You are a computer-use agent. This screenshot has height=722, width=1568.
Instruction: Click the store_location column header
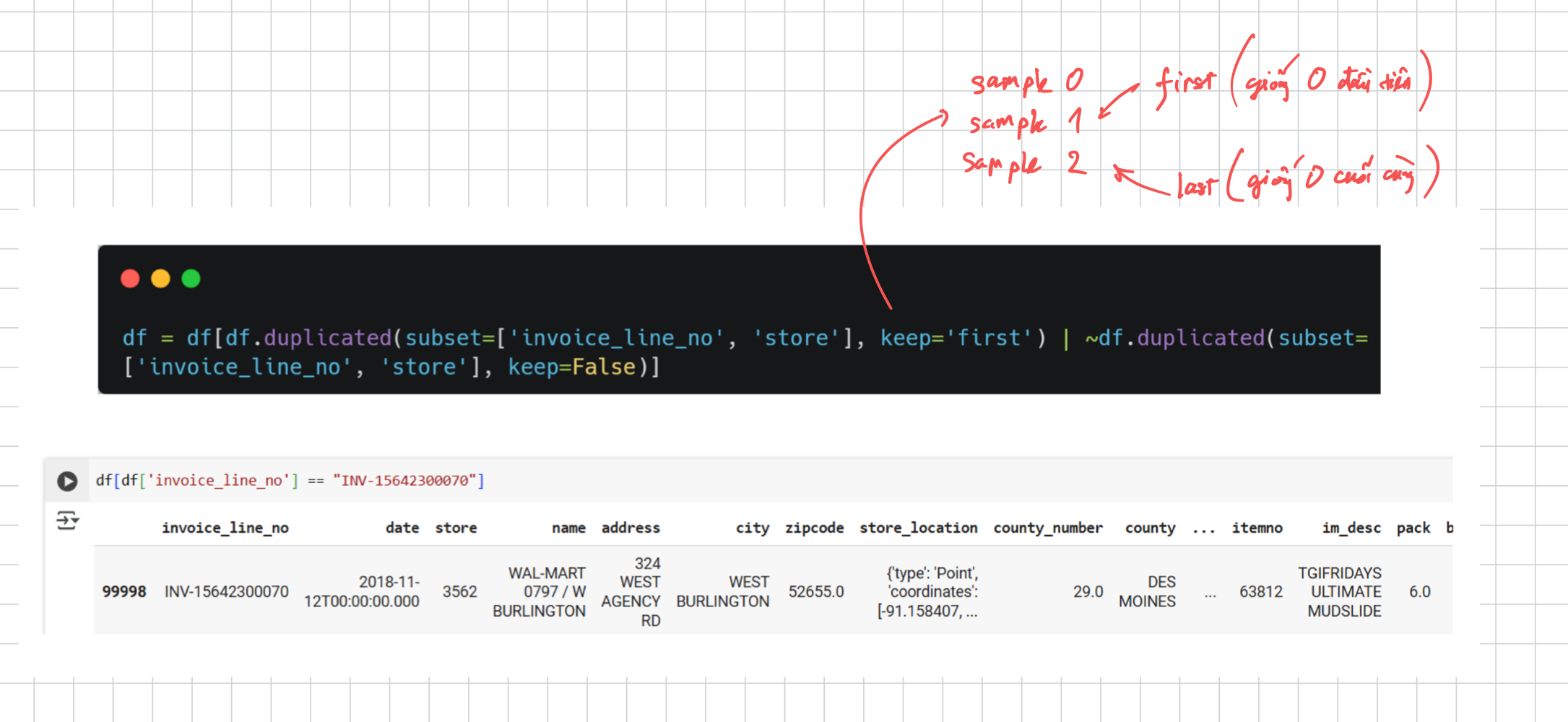(x=918, y=528)
